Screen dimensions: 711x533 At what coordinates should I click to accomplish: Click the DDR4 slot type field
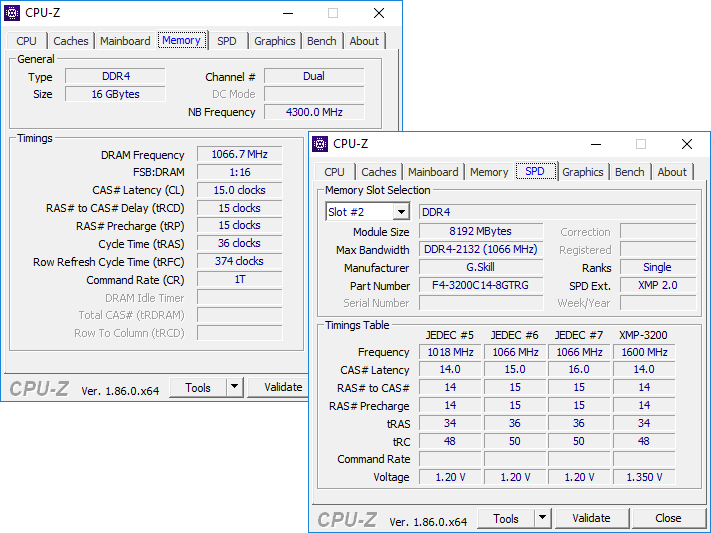click(x=557, y=212)
